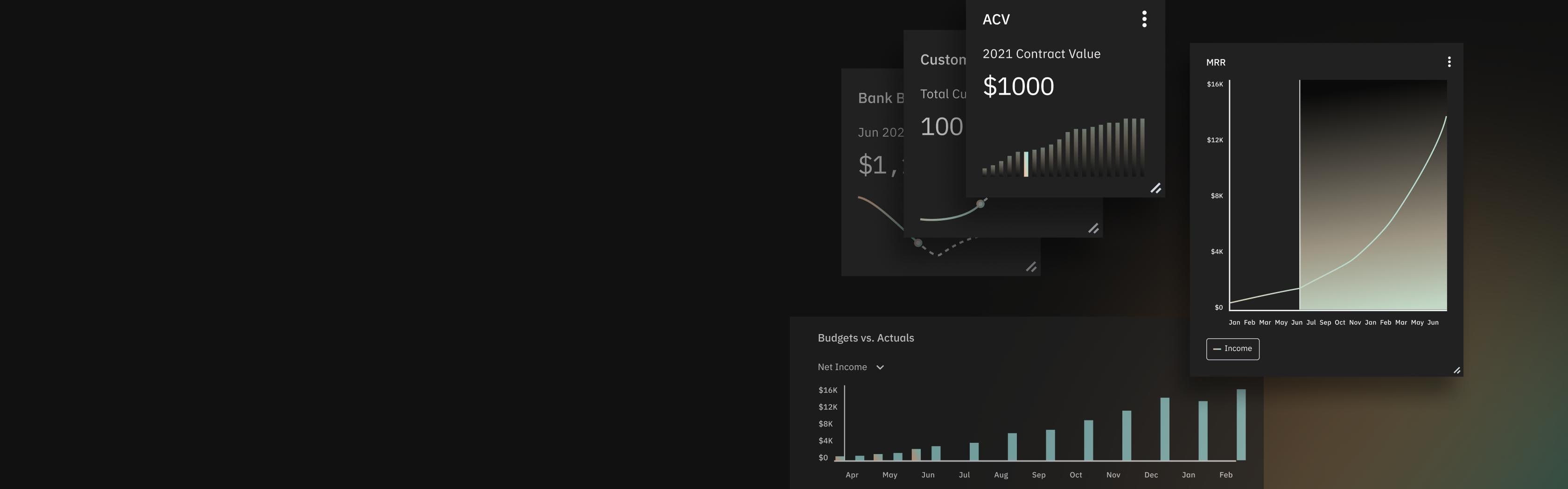
Task: Click the Oct bar in Budgets chart
Action: point(1088,440)
